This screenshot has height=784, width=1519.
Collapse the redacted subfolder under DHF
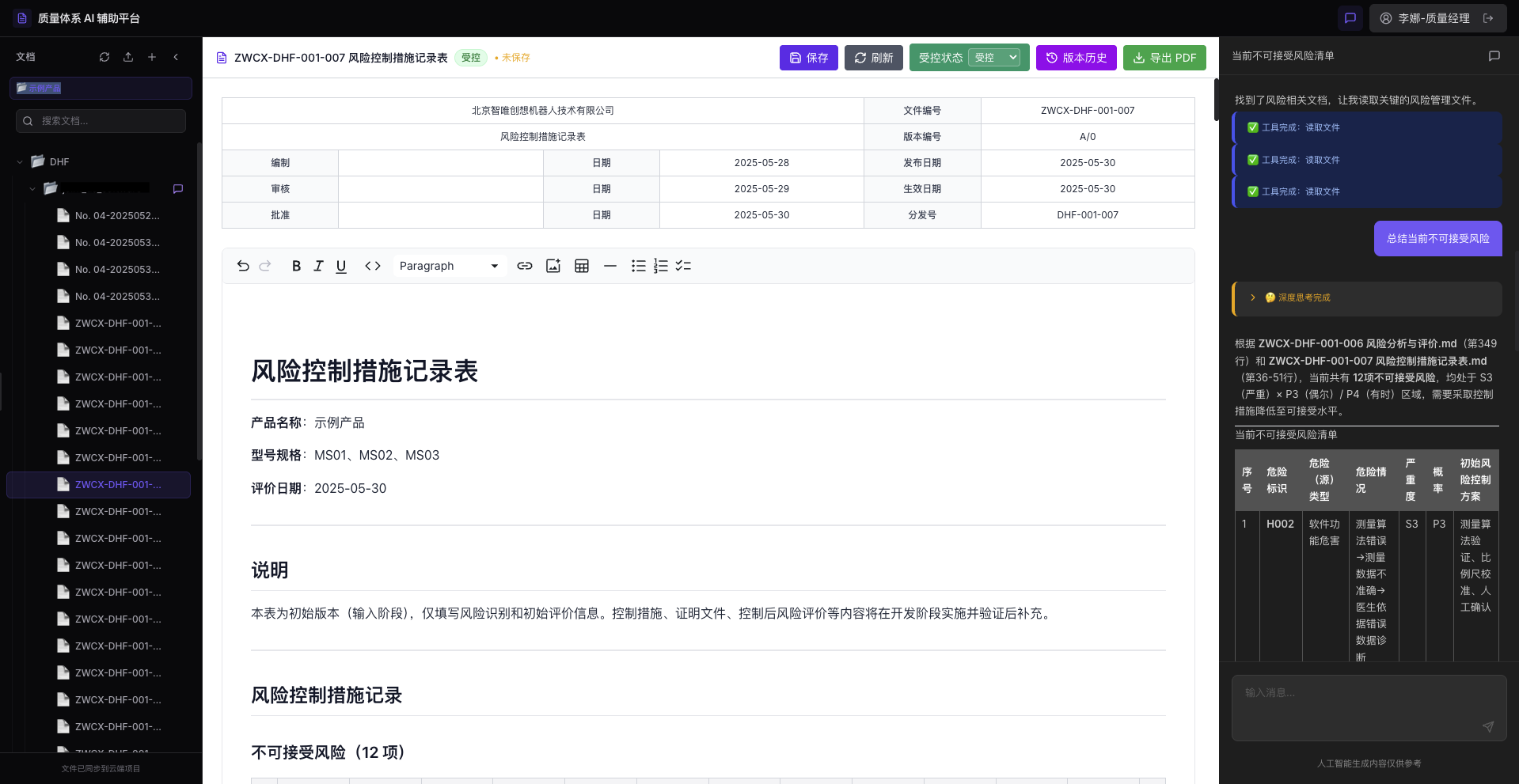tap(32, 189)
